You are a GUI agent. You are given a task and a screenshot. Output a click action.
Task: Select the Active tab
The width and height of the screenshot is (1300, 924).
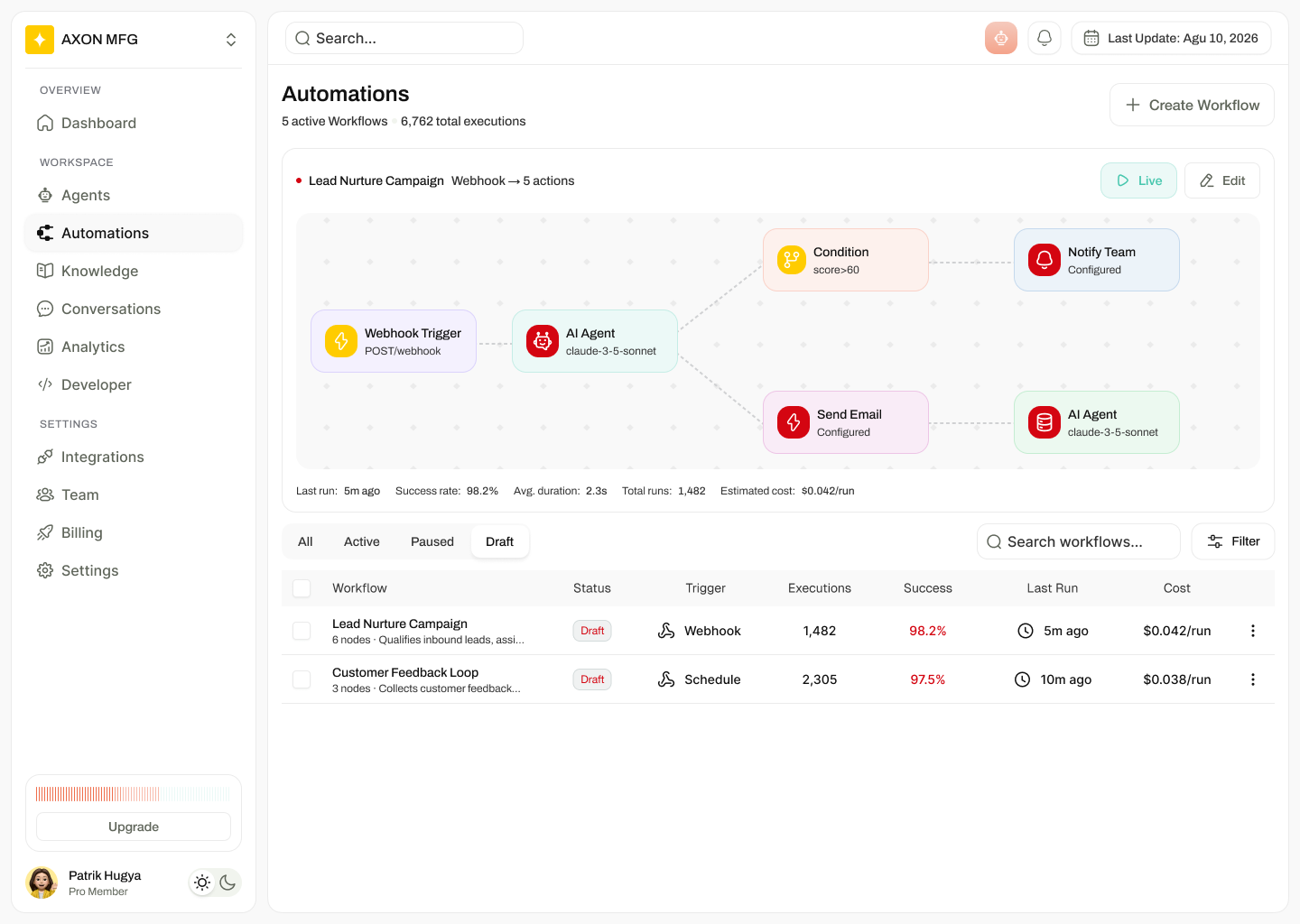point(362,541)
